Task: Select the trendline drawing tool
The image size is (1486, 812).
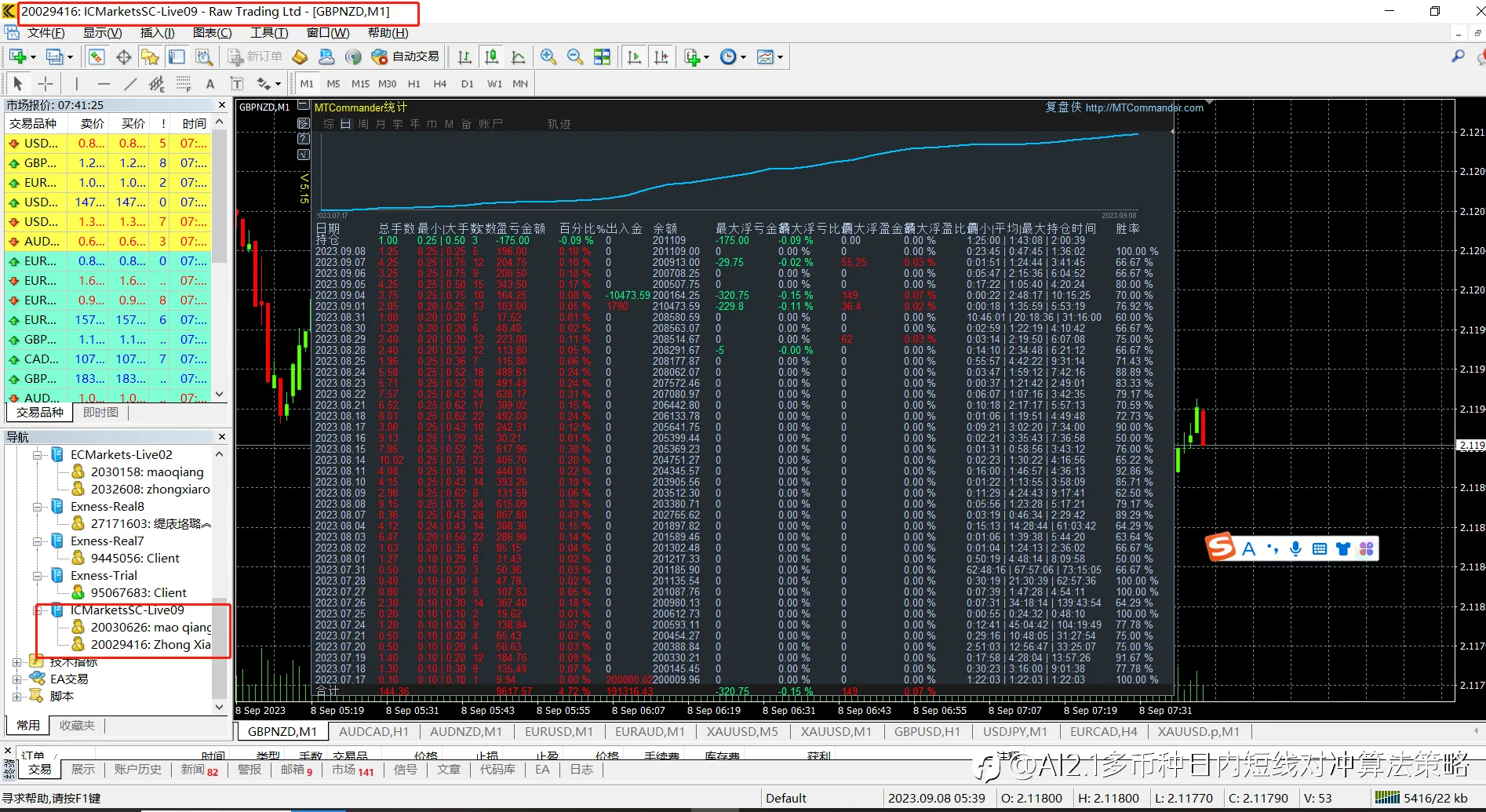Action: (130, 83)
